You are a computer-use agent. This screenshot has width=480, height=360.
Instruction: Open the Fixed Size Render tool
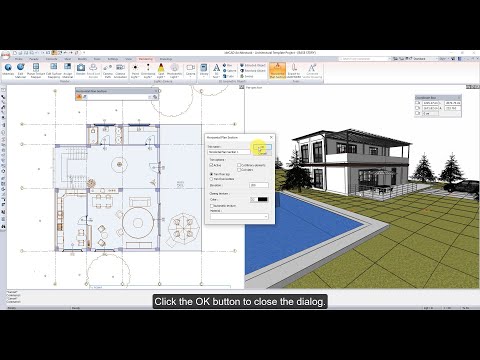coord(93,70)
